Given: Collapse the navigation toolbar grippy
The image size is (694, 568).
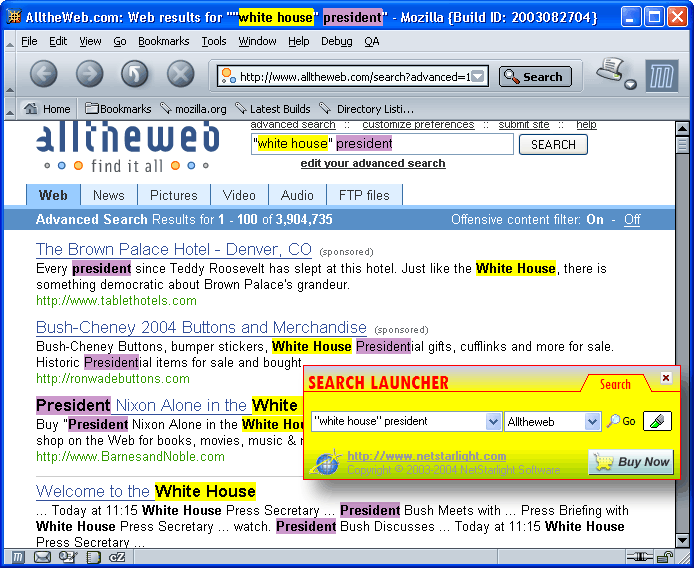Looking at the screenshot, I should point(10,74).
